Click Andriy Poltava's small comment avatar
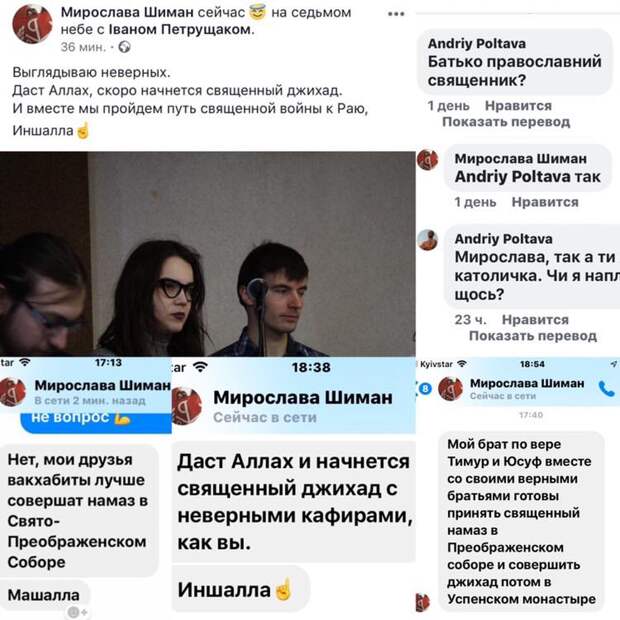The width and height of the screenshot is (620, 620). tap(427, 240)
